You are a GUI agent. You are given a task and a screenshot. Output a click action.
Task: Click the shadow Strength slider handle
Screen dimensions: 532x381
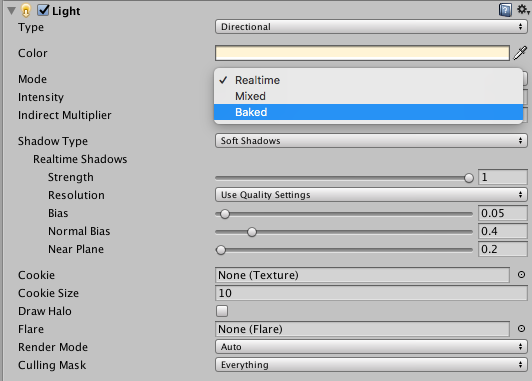point(469,177)
